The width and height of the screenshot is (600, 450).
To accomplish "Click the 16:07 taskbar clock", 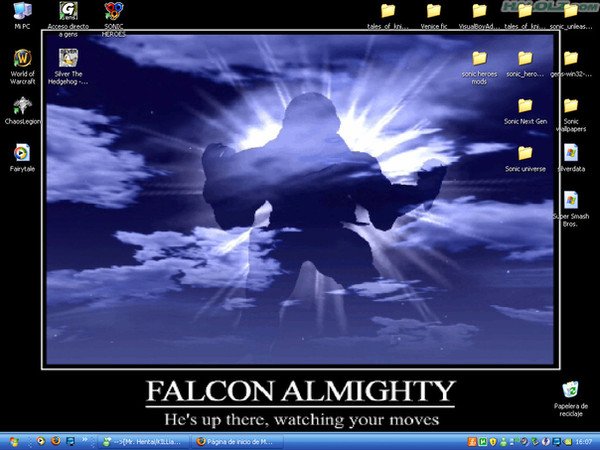I will point(584,442).
